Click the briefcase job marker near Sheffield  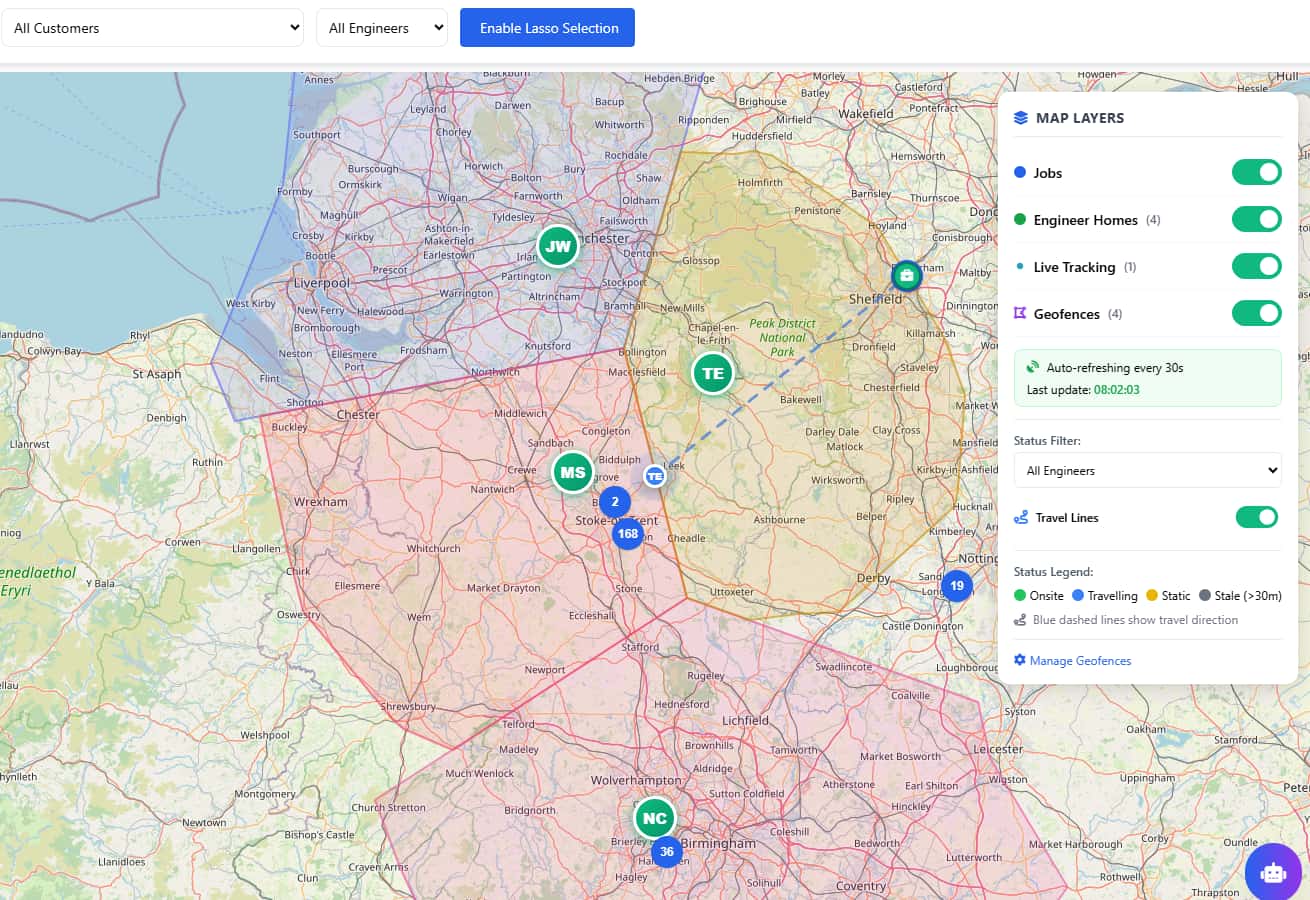pyautogui.click(x=906, y=275)
